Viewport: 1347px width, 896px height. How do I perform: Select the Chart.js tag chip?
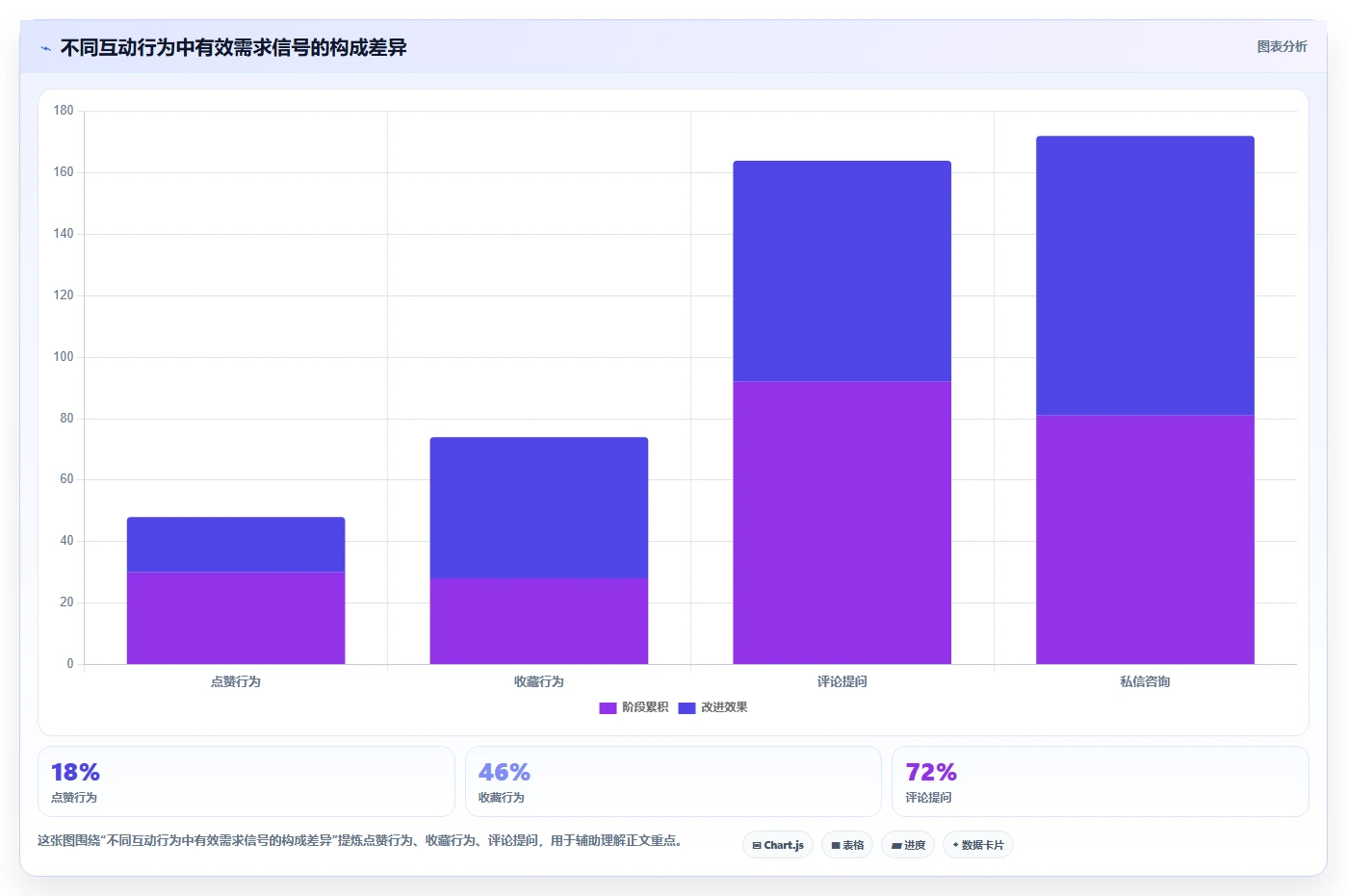click(778, 845)
